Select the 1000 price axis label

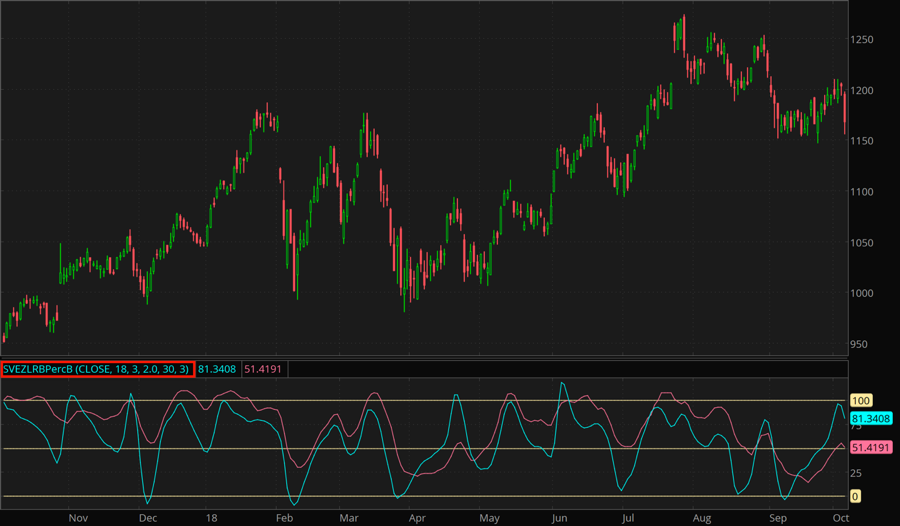(x=864, y=293)
